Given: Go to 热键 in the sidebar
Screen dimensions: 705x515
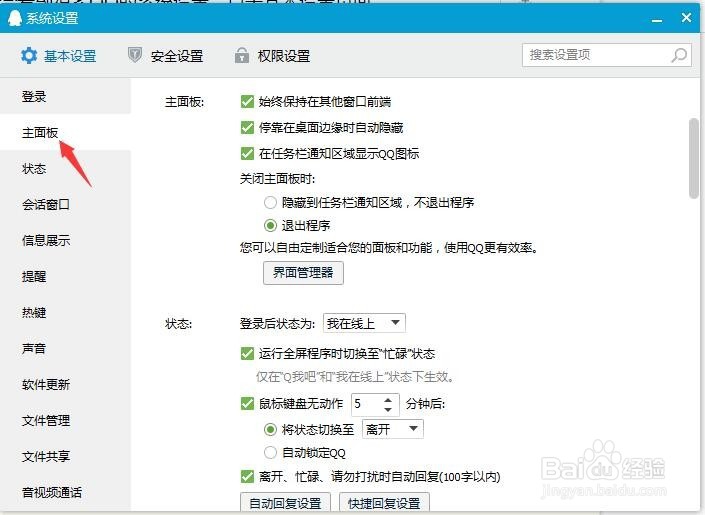Looking at the screenshot, I should pos(65,312).
